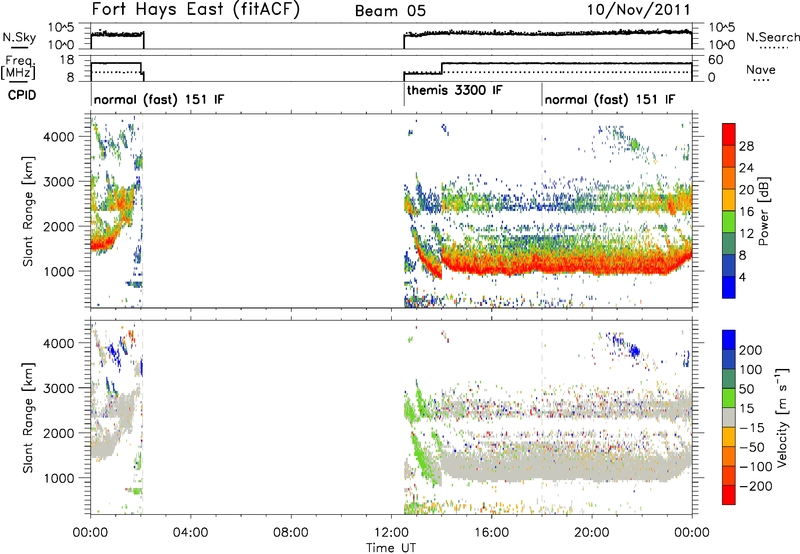Click the '16:00' time axis label

point(491,533)
